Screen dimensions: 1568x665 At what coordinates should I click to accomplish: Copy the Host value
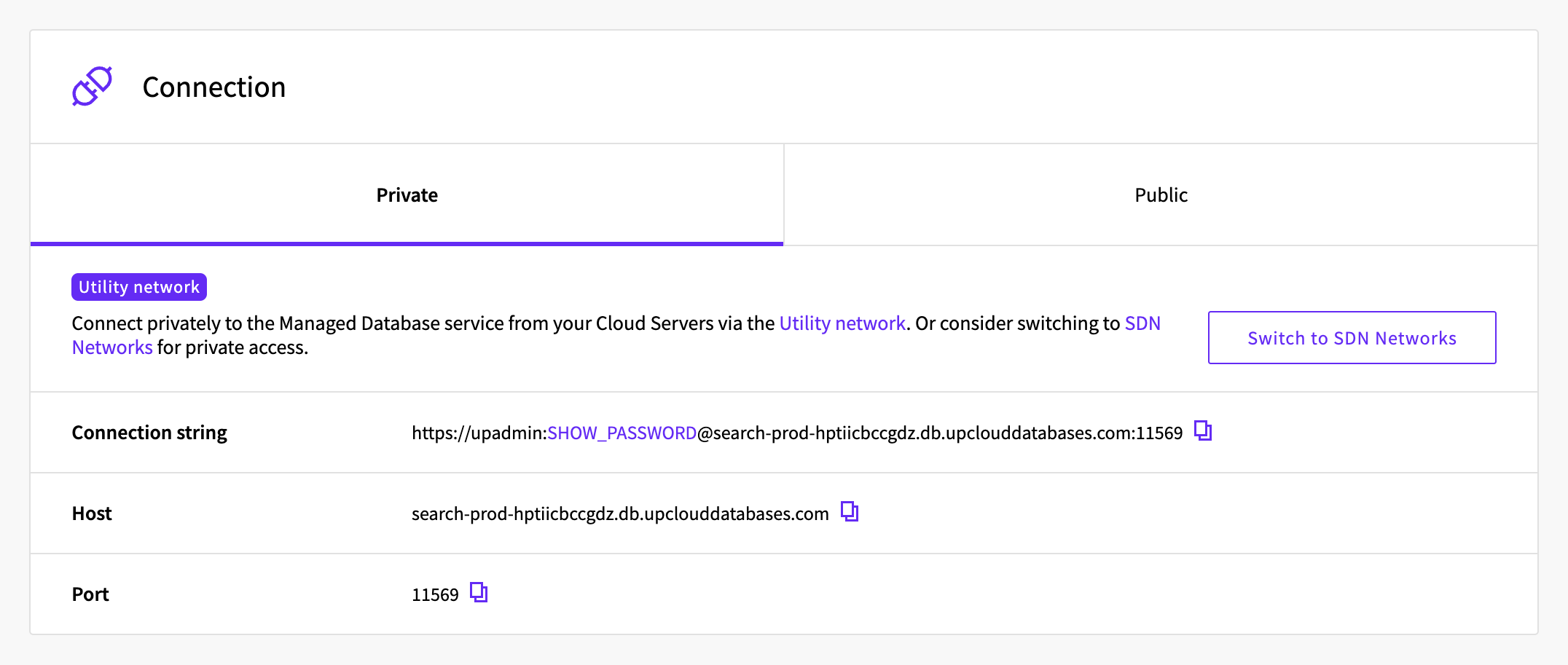[850, 512]
